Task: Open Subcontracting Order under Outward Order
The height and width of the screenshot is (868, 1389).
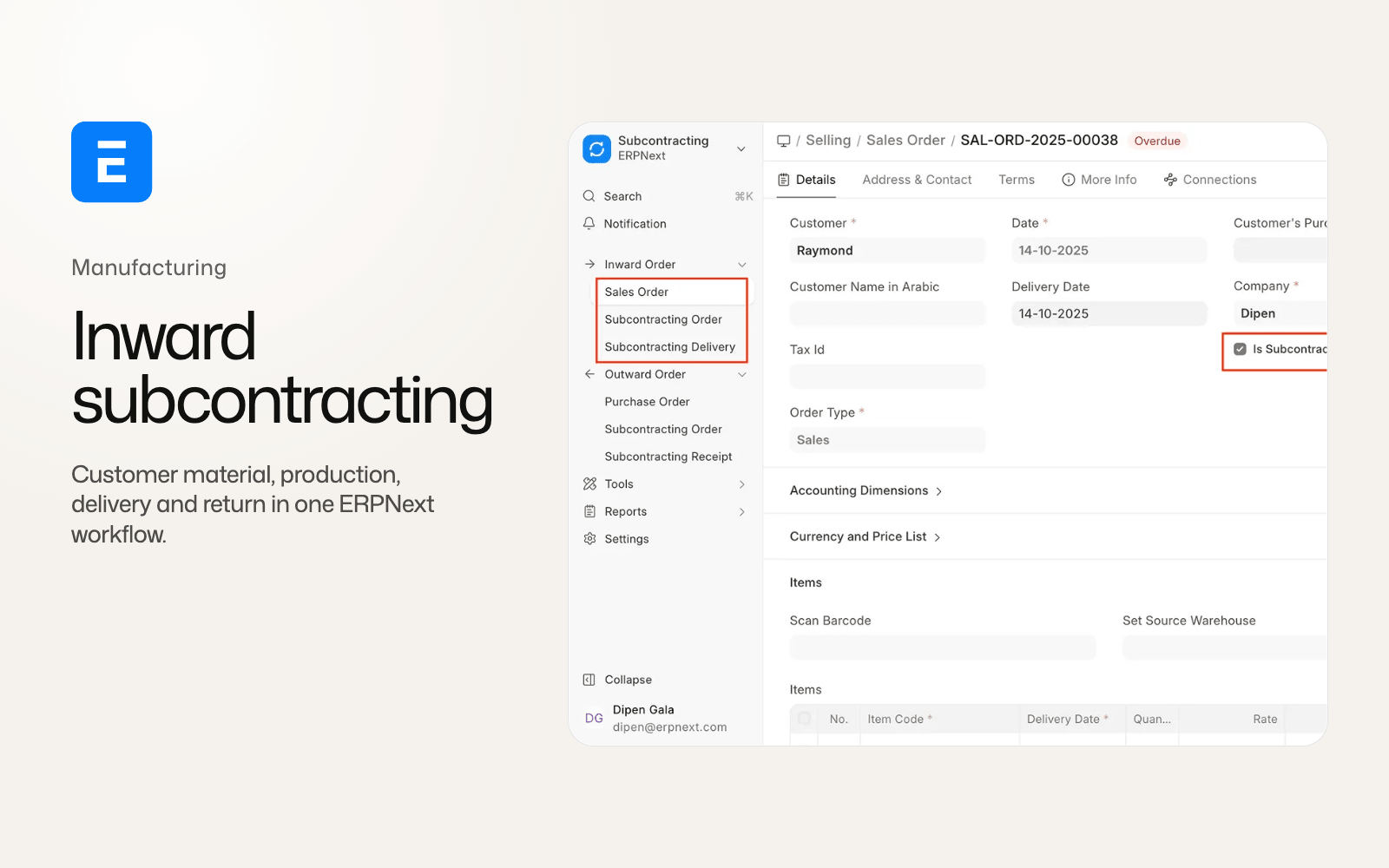Action: pos(663,430)
